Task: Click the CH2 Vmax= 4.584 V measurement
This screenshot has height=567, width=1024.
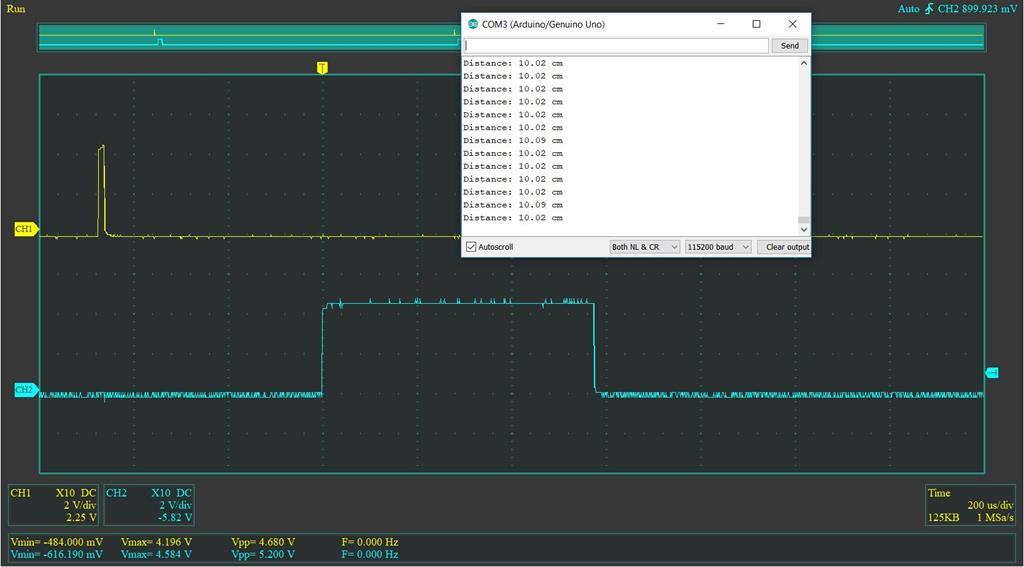Action: (156, 555)
